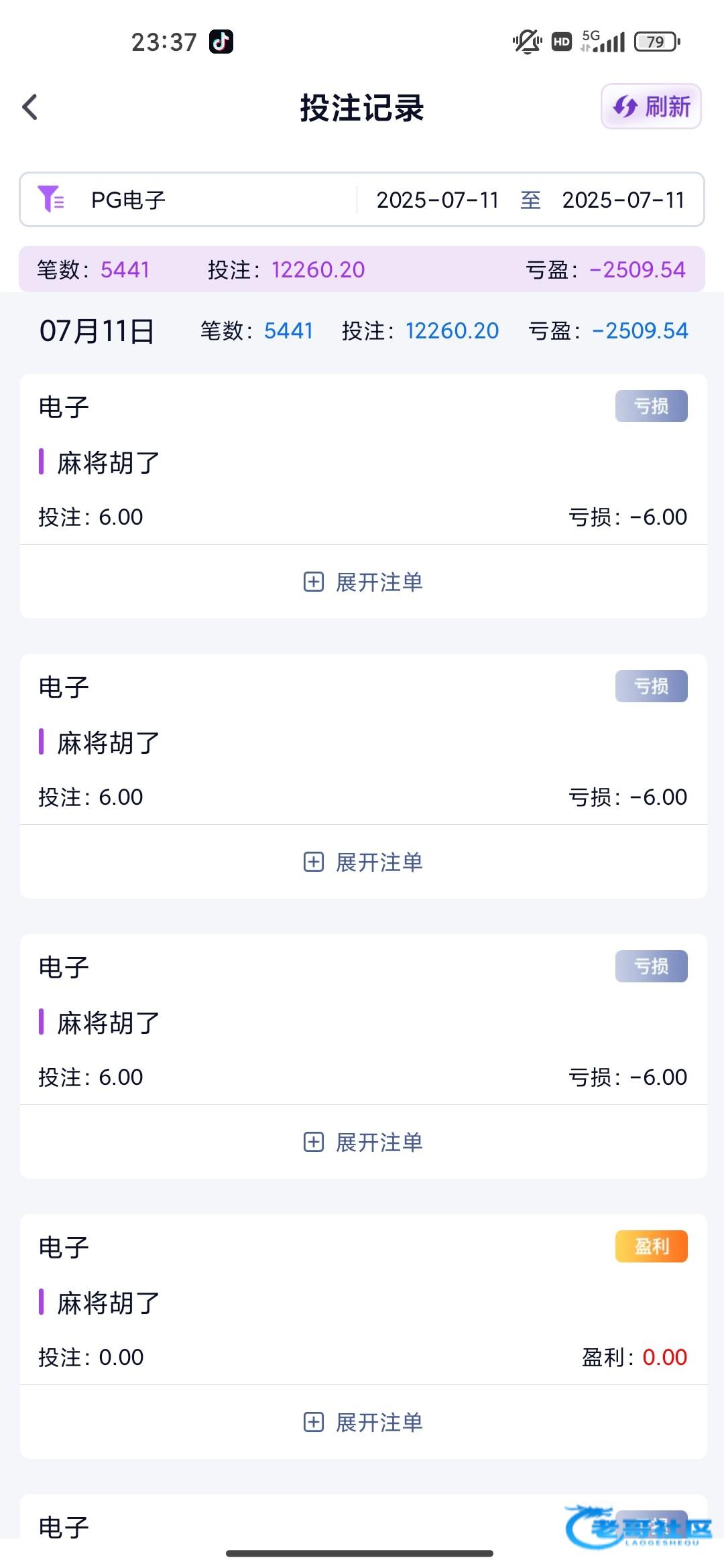This screenshot has height=1568, width=724.
Task: Tap the battery indicator icon
Action: 657,42
